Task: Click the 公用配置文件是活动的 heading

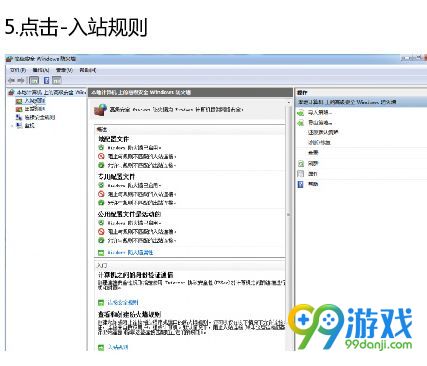Action: click(x=129, y=214)
